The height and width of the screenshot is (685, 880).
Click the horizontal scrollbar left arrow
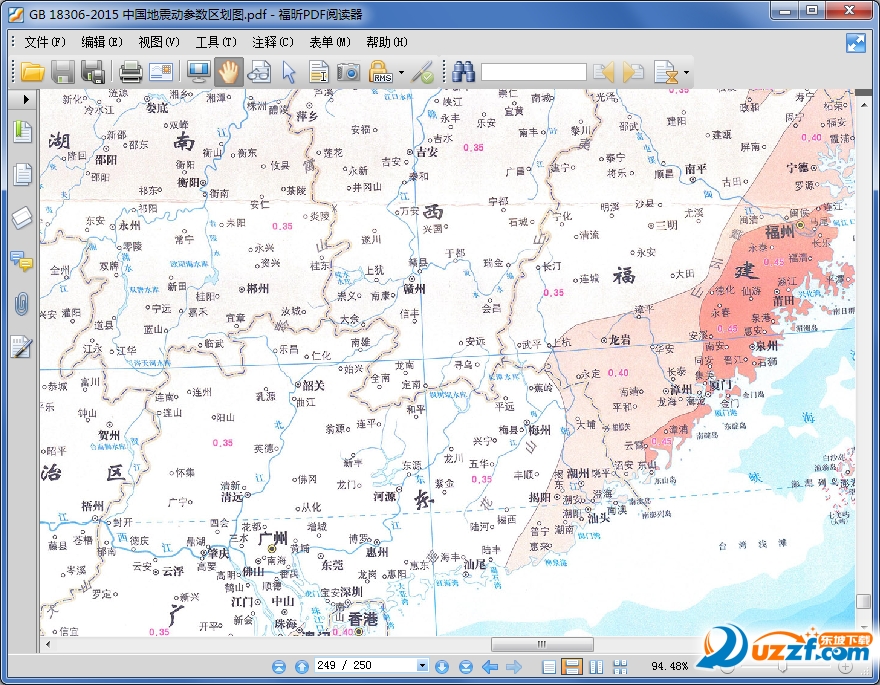48,644
